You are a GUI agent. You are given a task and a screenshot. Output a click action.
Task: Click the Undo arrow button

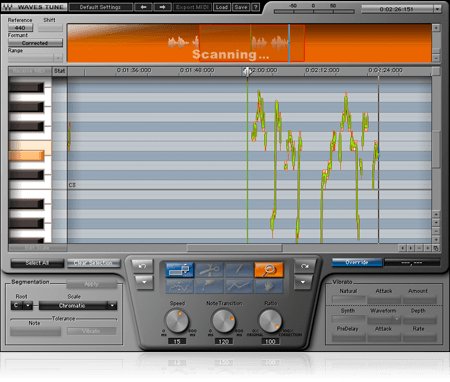tap(143, 266)
